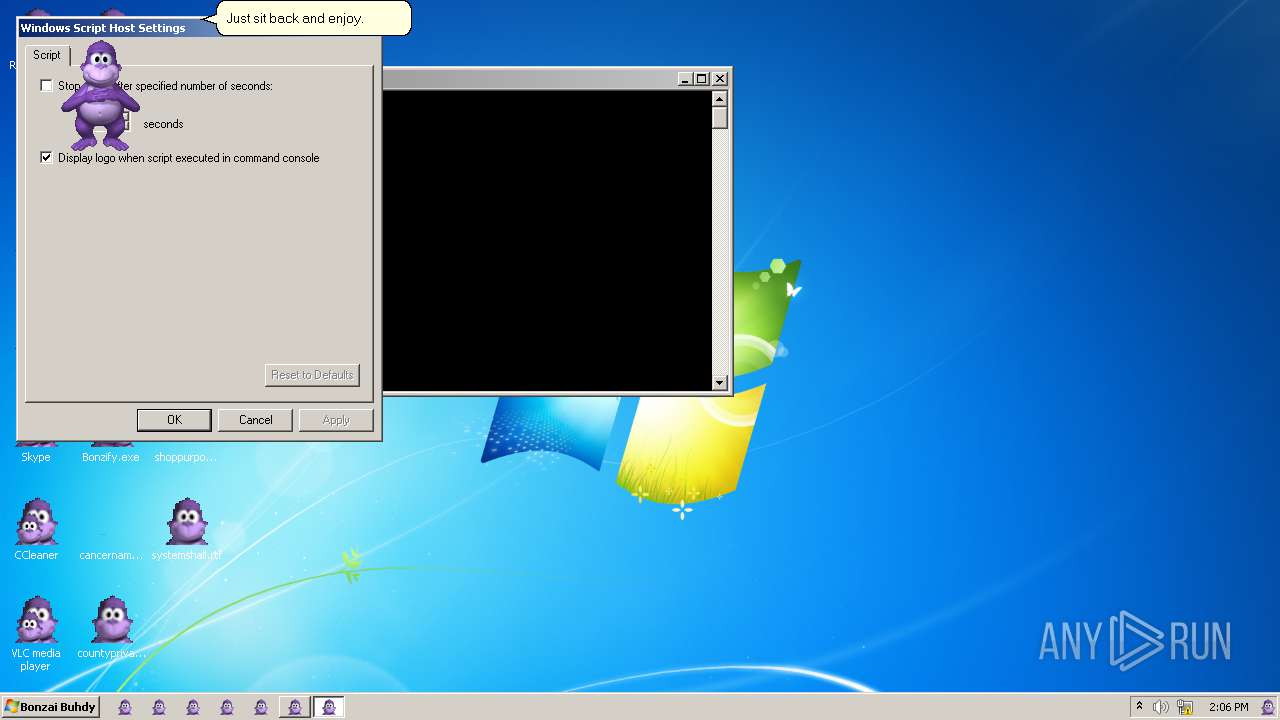Maximize the black console window
The width and height of the screenshot is (1280, 720).
pyautogui.click(x=701, y=78)
